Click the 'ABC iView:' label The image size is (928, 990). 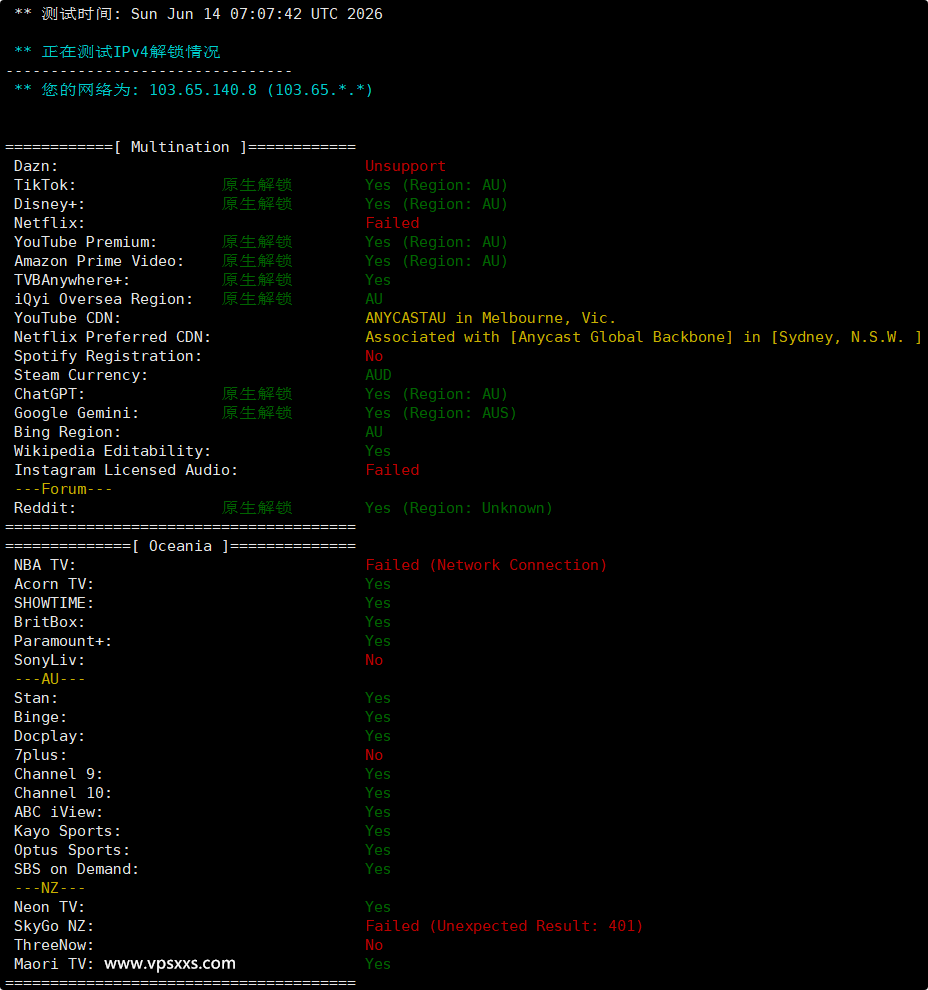pyautogui.click(x=58, y=812)
